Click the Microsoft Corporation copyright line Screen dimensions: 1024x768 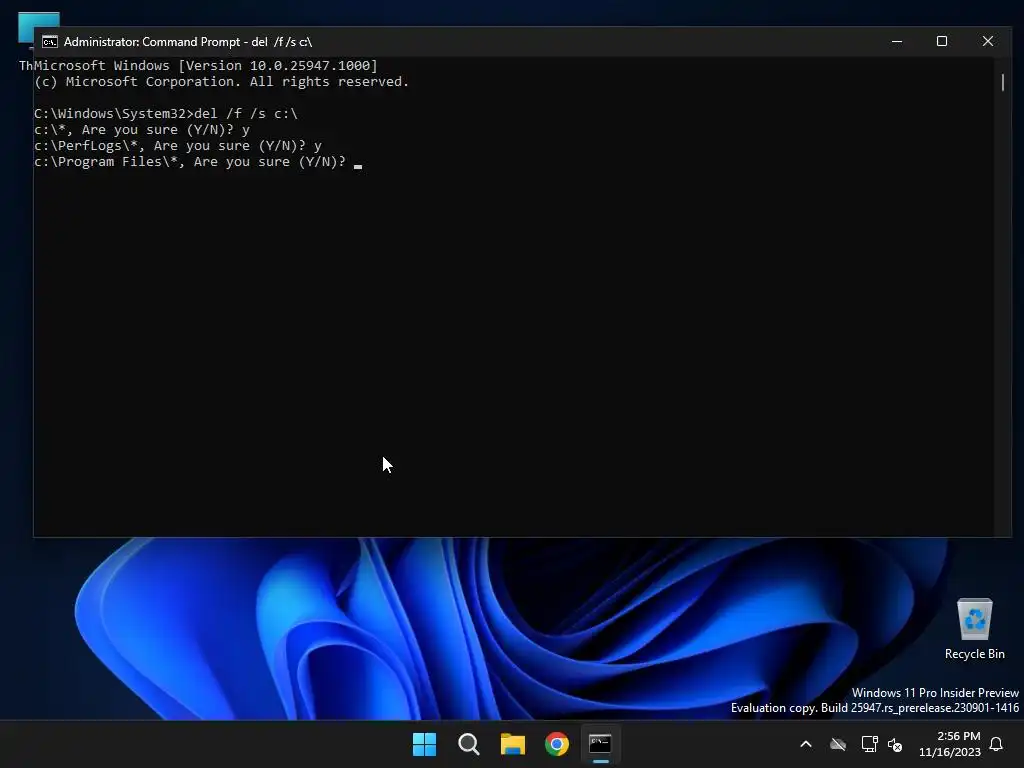tap(221, 82)
